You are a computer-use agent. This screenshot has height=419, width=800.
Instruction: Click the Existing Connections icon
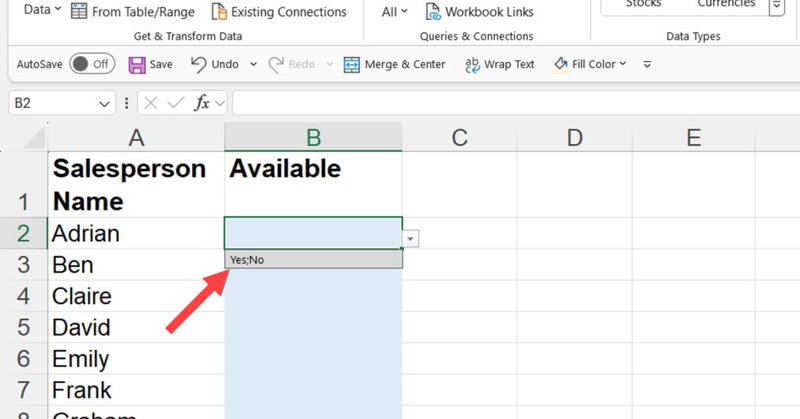pos(219,11)
